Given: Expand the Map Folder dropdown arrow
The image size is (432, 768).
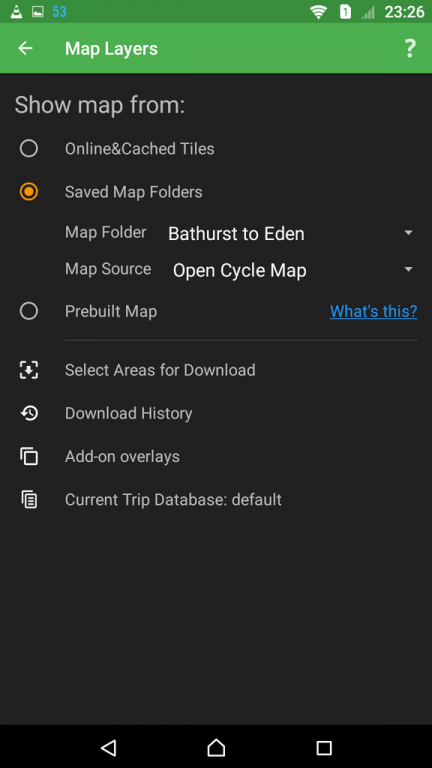Looking at the screenshot, I should coord(408,233).
